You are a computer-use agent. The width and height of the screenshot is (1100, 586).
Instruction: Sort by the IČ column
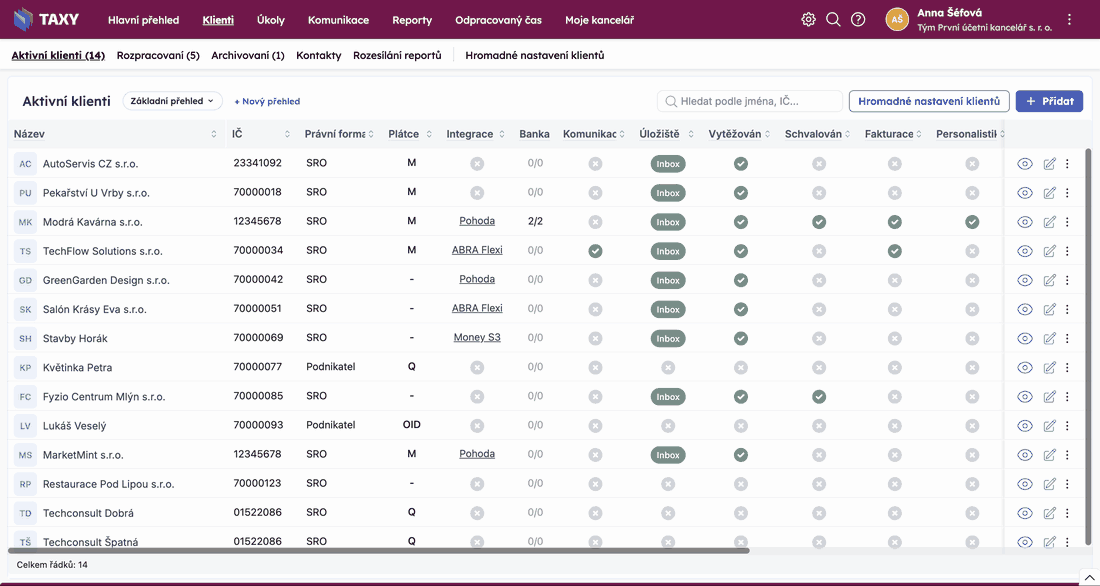[288, 134]
